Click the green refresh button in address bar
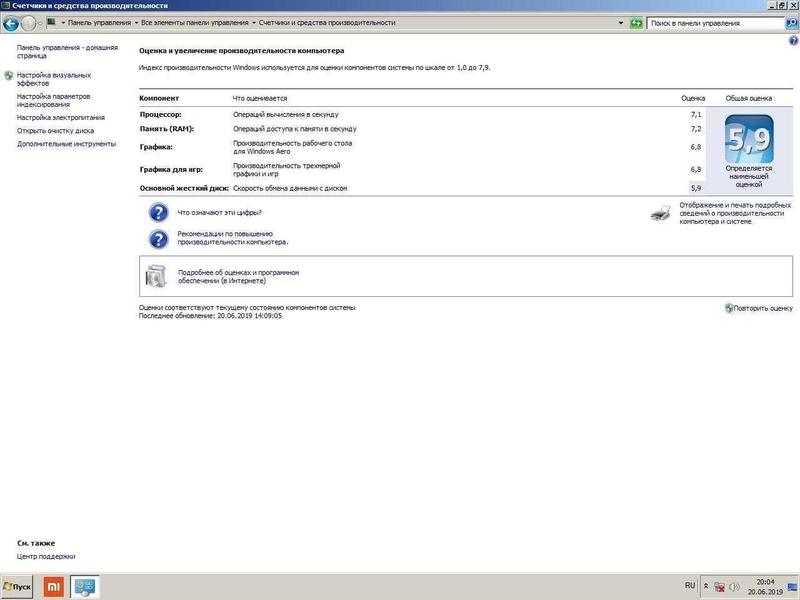The width and height of the screenshot is (800, 600). [x=636, y=23]
